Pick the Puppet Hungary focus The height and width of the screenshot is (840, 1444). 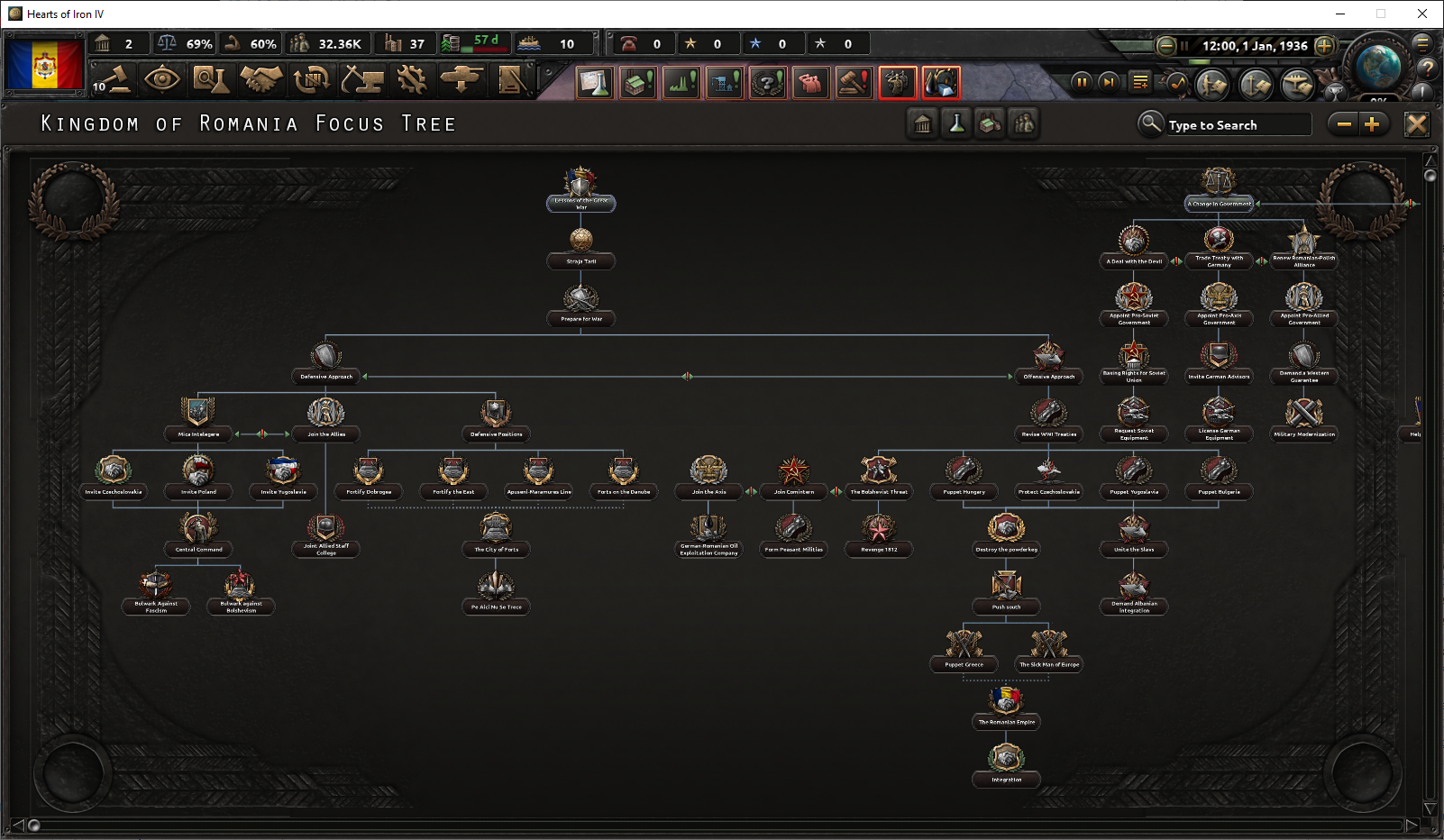point(964,479)
